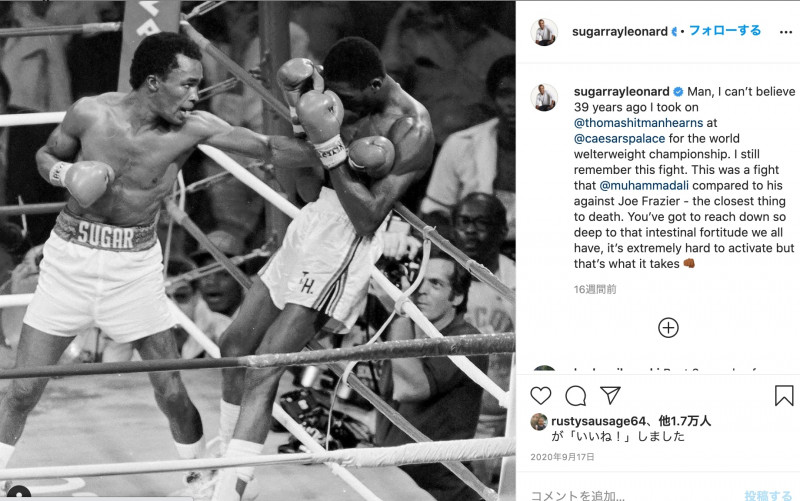Like the post with the heart icon
Image resolution: width=800 pixels, height=501 pixels.
pyautogui.click(x=540, y=396)
